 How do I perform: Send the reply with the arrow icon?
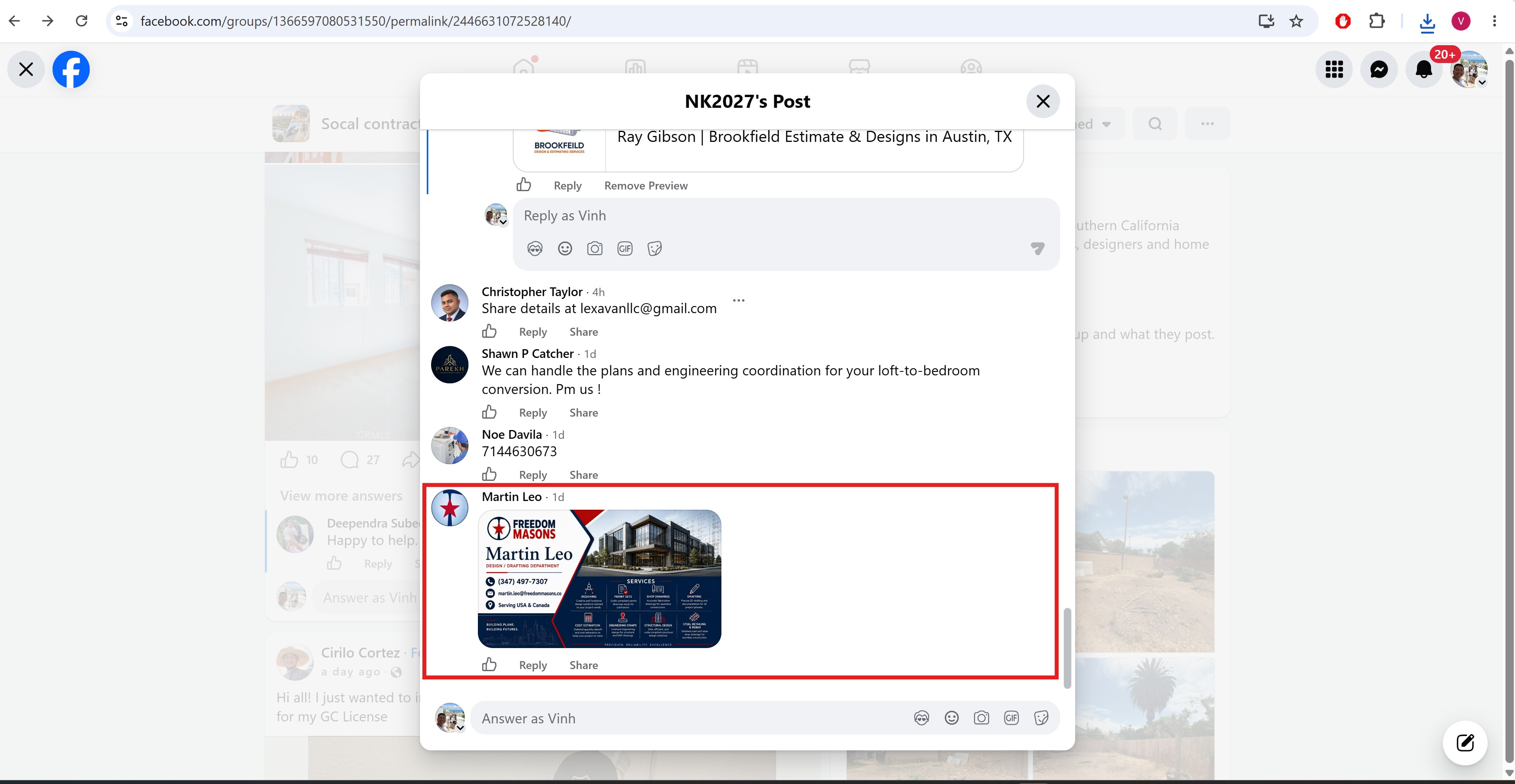1037,249
